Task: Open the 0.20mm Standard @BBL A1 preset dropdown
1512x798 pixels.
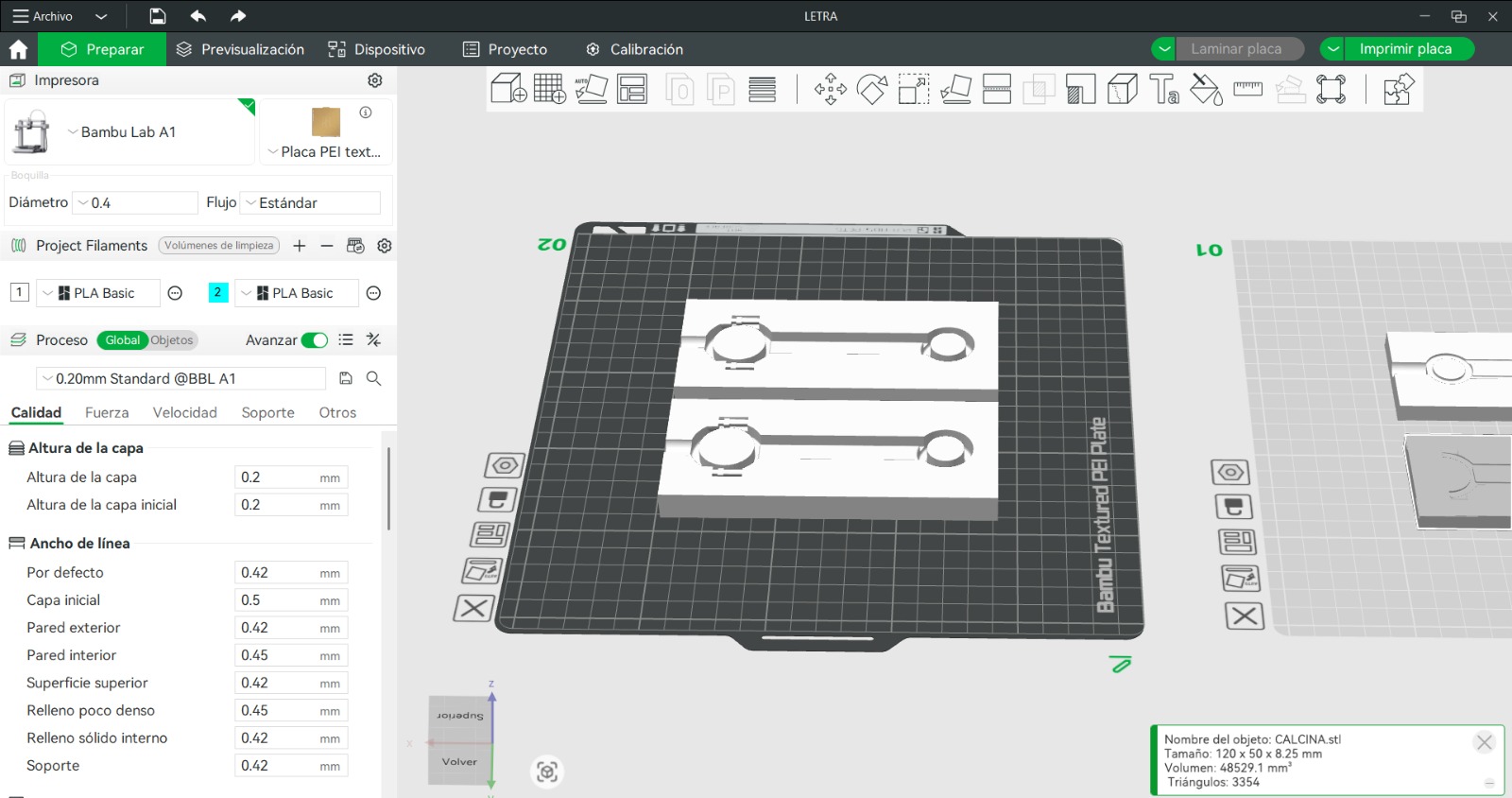Action: (180, 378)
